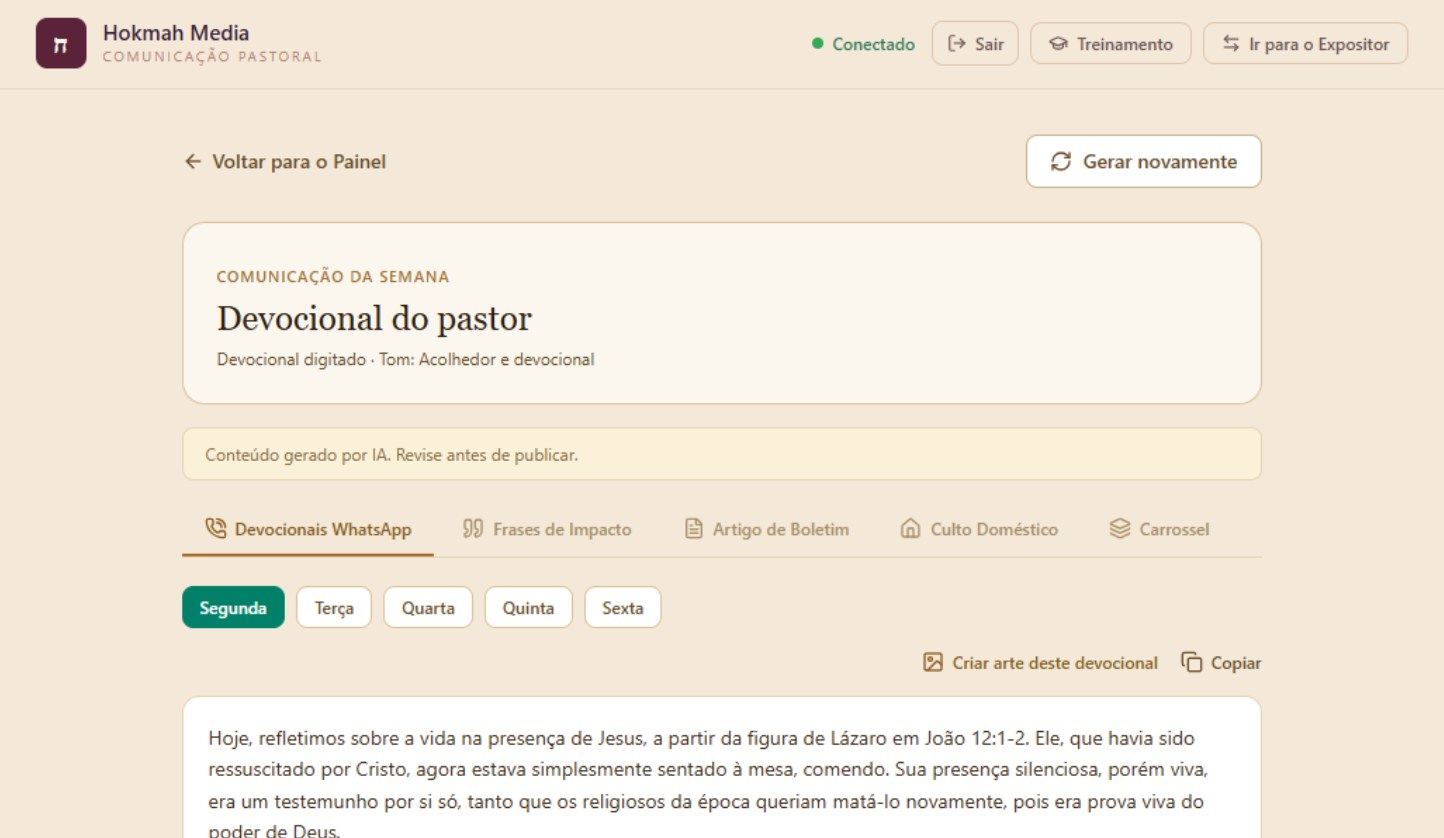Click the quote marks icon on Frases de Impacto
Viewport: 1444px width, 838px height.
pyautogui.click(x=473, y=529)
